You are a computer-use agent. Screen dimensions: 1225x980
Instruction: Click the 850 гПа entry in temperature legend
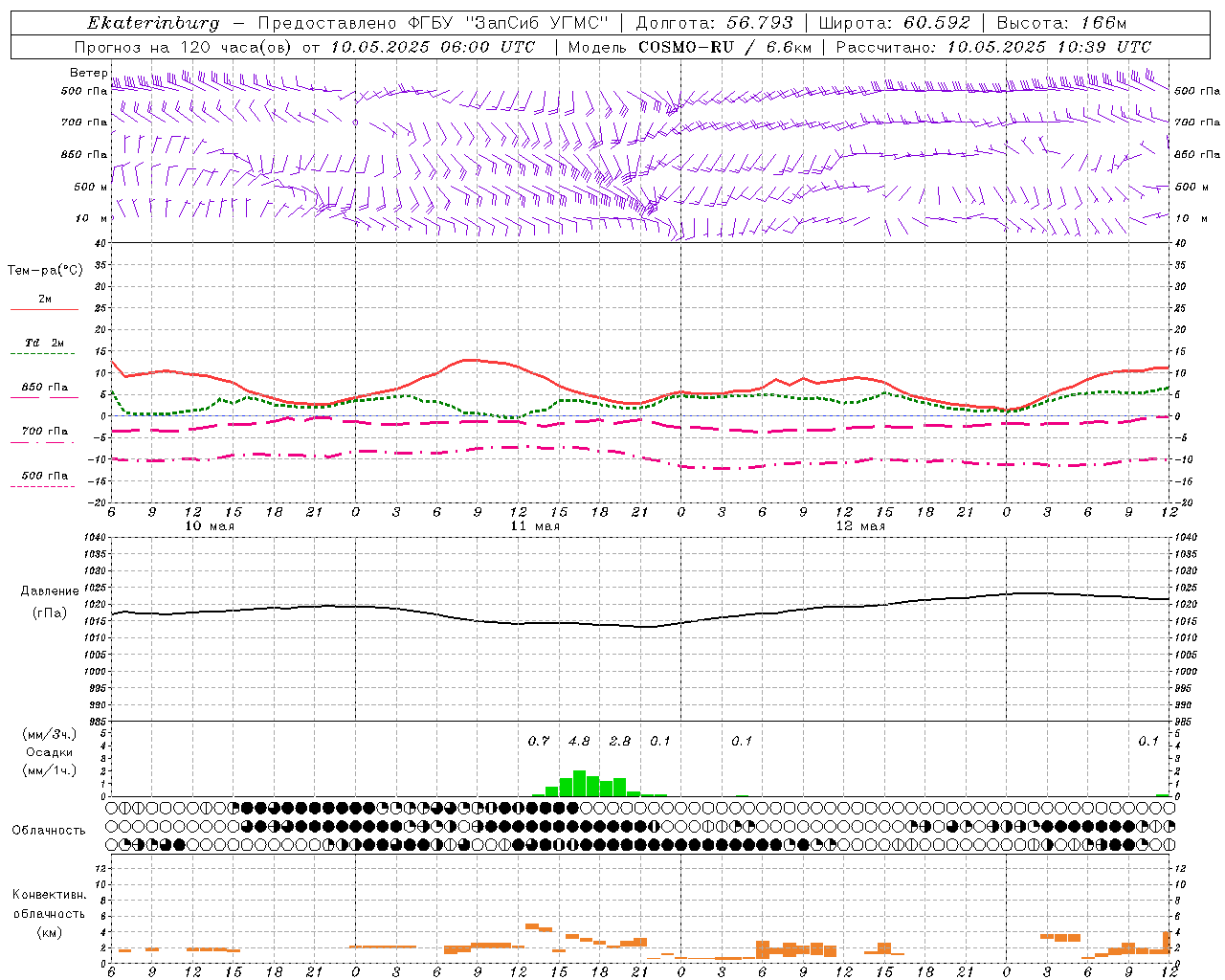[45, 388]
